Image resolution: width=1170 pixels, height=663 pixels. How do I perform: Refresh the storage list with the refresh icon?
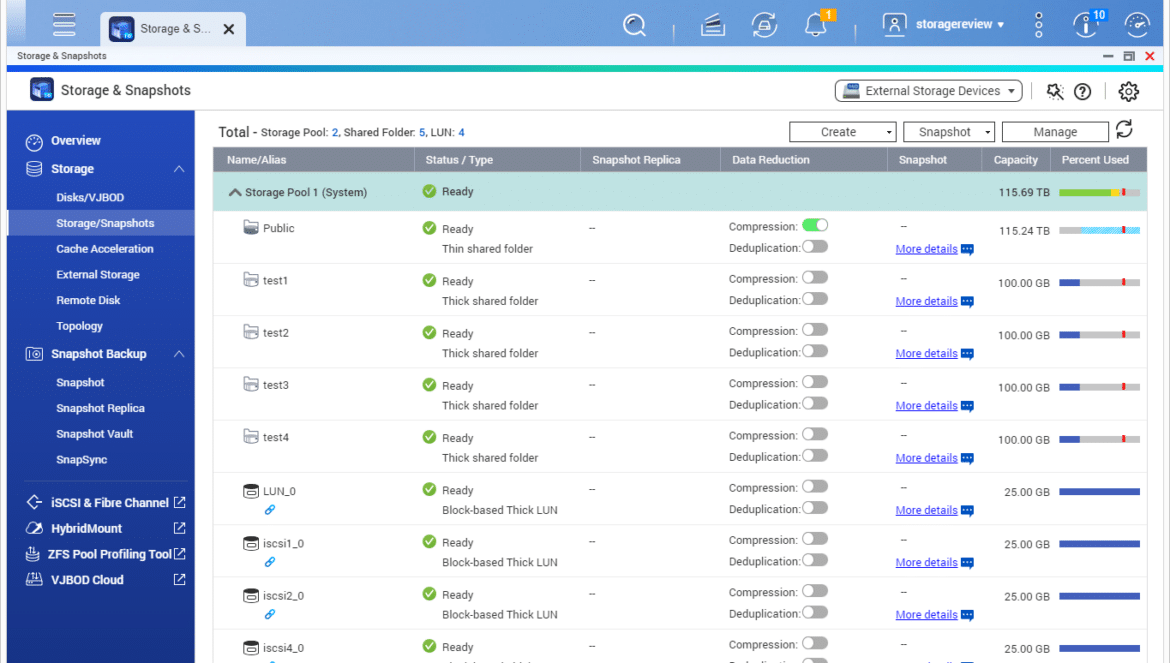(x=1124, y=130)
